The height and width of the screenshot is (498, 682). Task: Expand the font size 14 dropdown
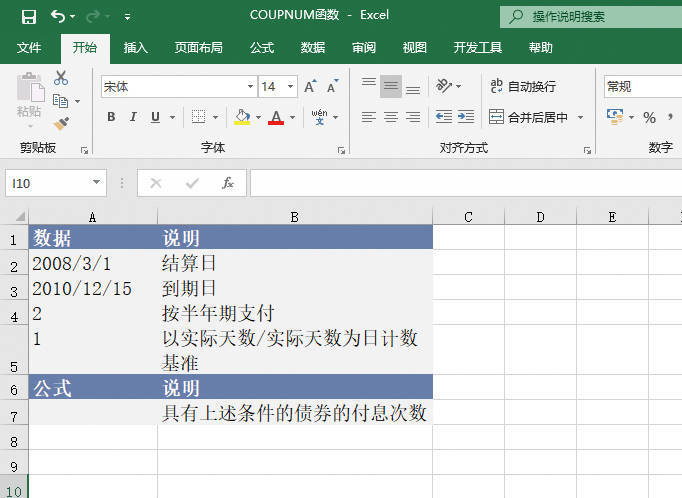click(291, 87)
